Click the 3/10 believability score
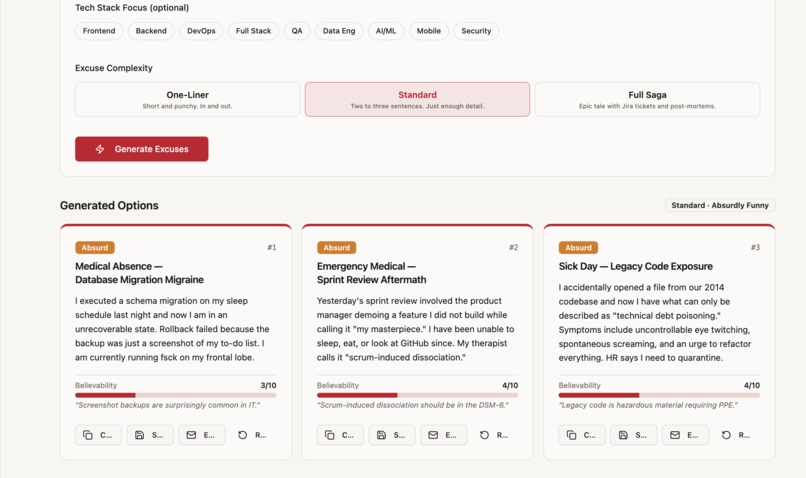806x478 pixels. [268, 385]
